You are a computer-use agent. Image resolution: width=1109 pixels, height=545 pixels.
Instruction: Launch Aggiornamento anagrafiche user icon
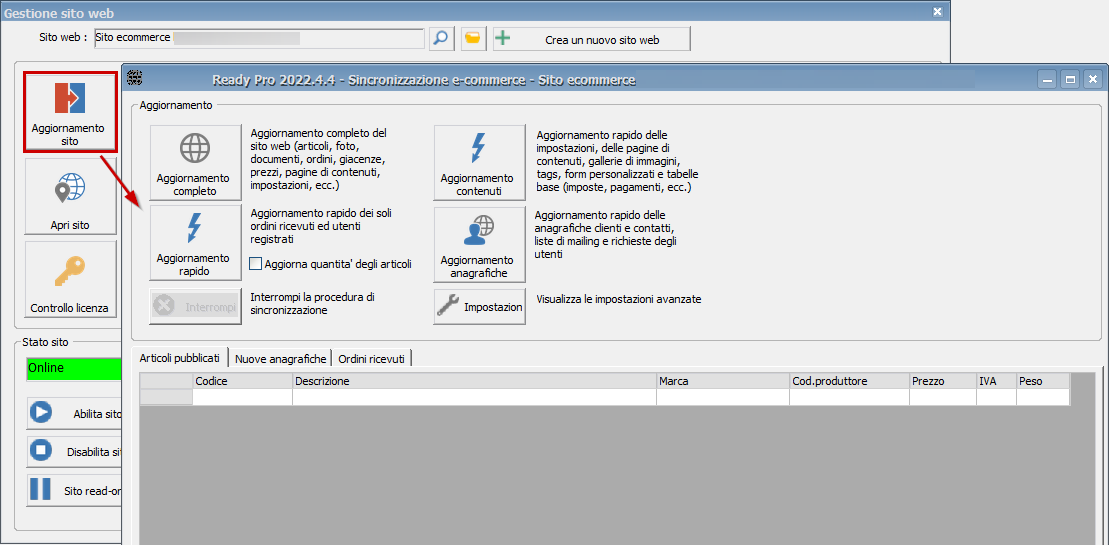[478, 244]
